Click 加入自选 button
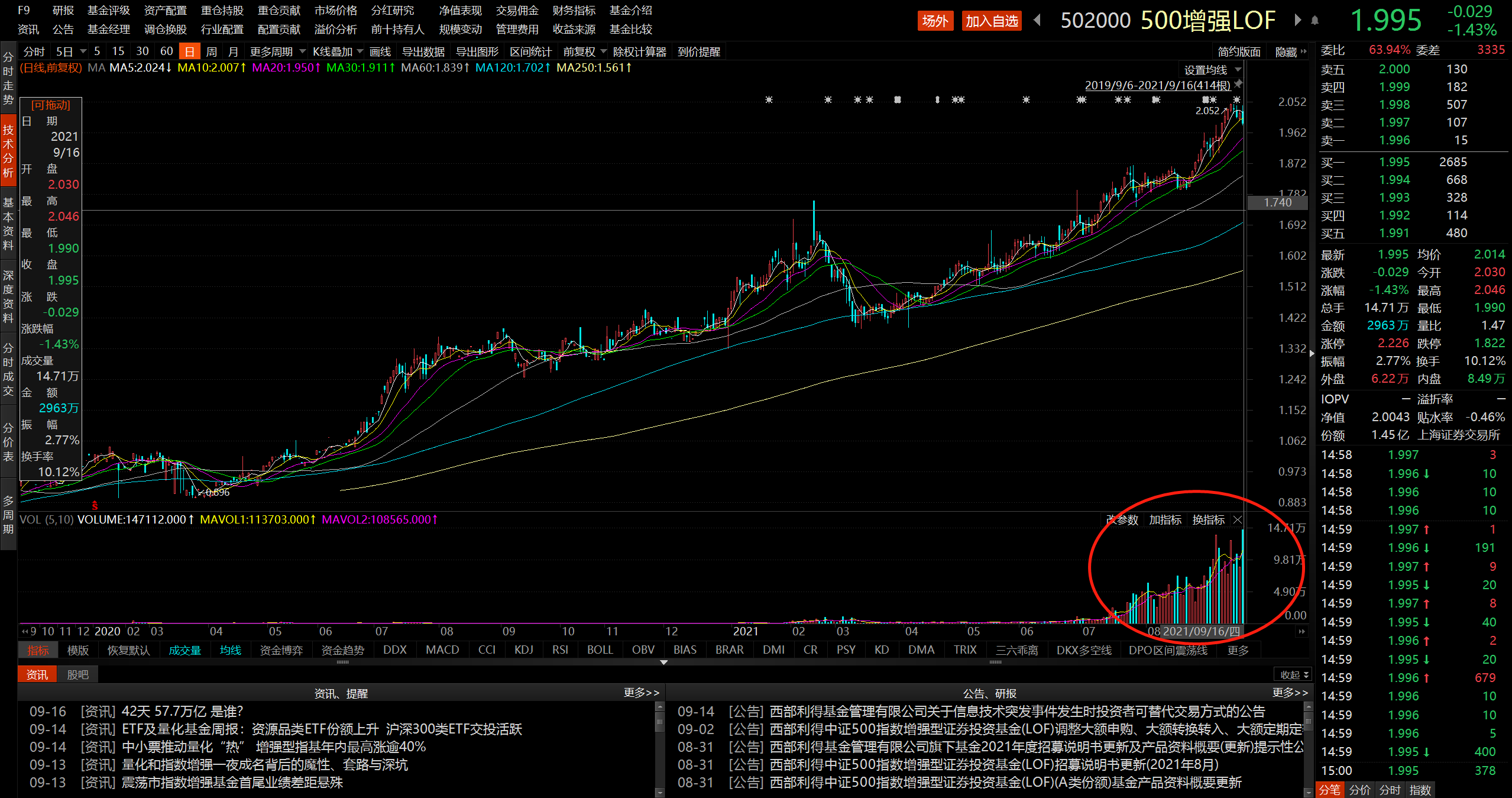The height and width of the screenshot is (798, 1512). point(992,21)
